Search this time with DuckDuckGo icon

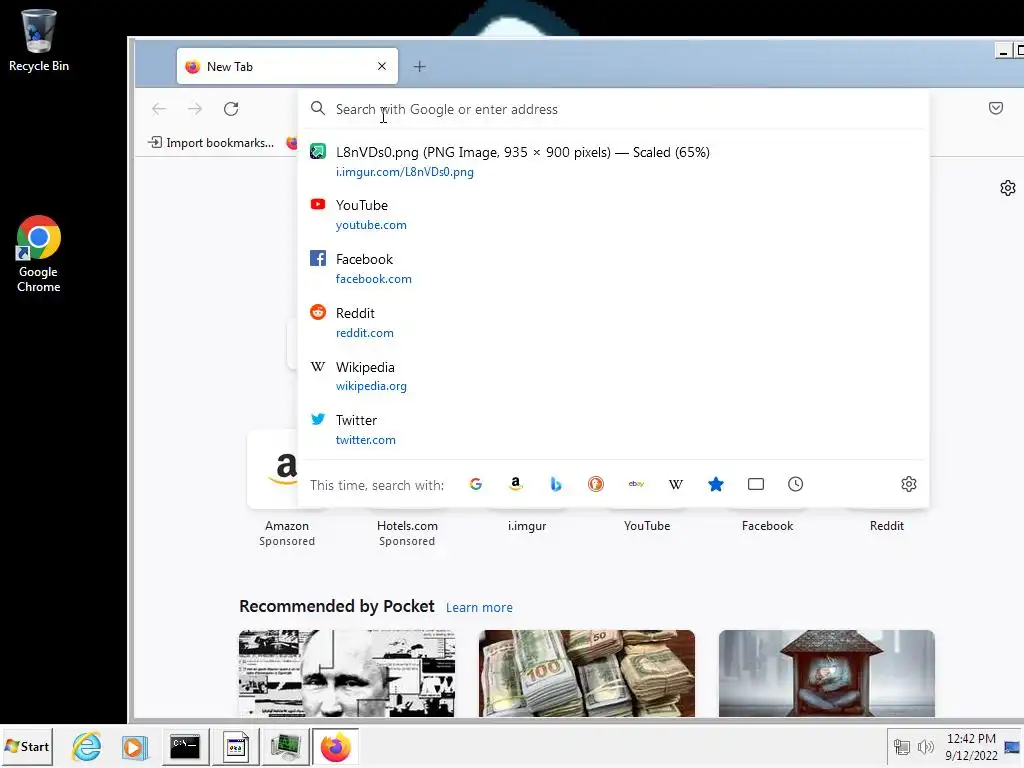tap(596, 484)
